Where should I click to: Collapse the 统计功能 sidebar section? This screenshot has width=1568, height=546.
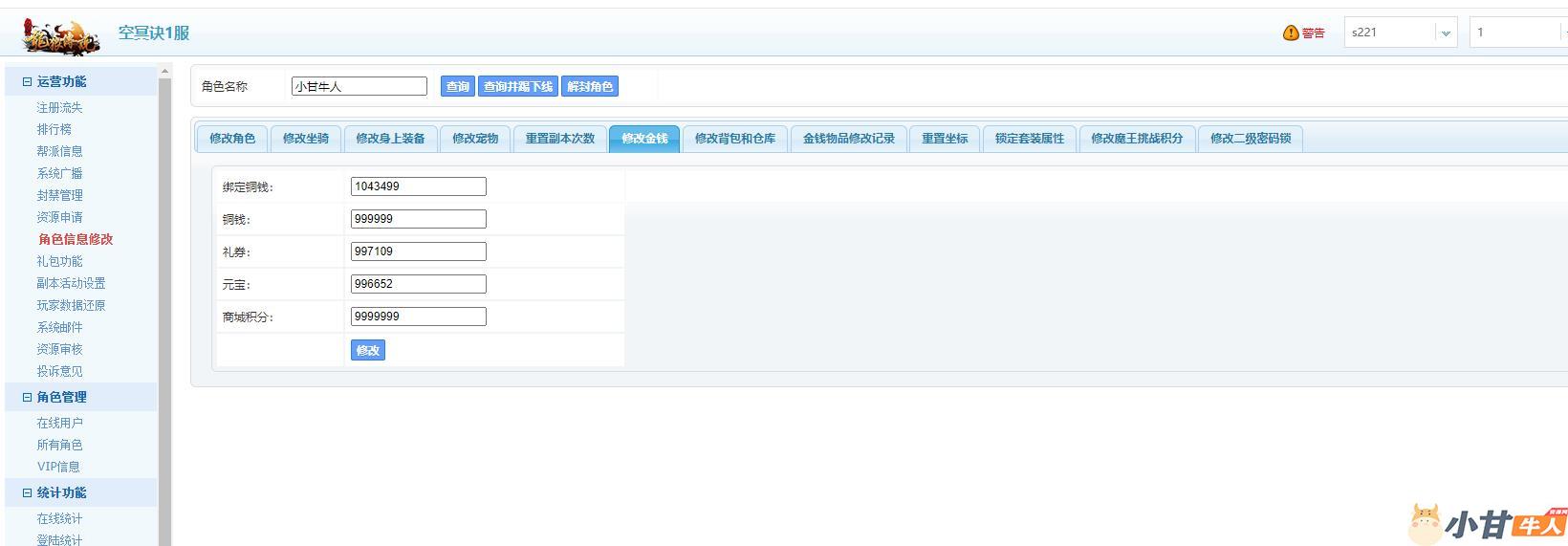pos(28,493)
